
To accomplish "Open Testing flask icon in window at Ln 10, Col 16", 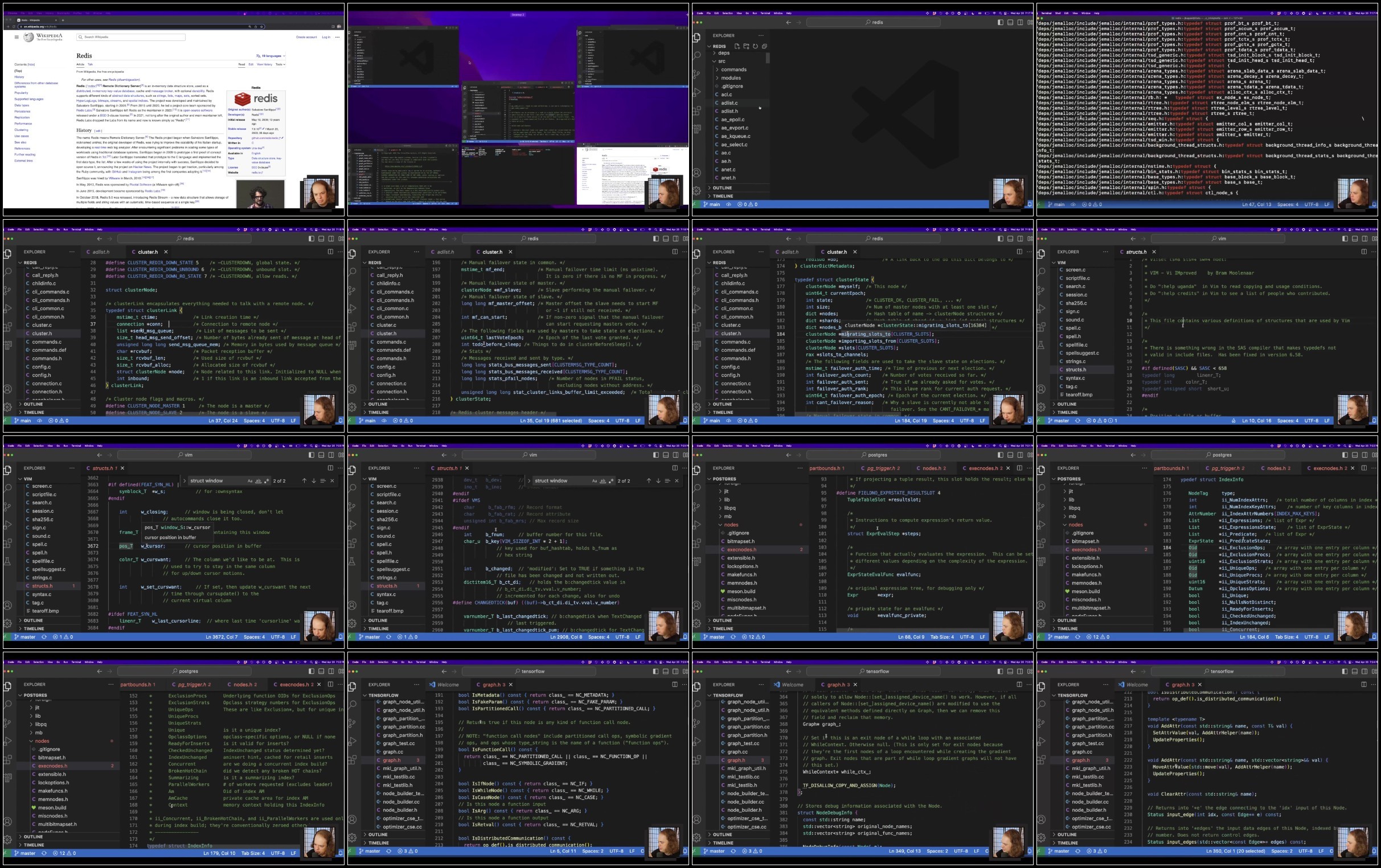I will tap(1041, 345).
